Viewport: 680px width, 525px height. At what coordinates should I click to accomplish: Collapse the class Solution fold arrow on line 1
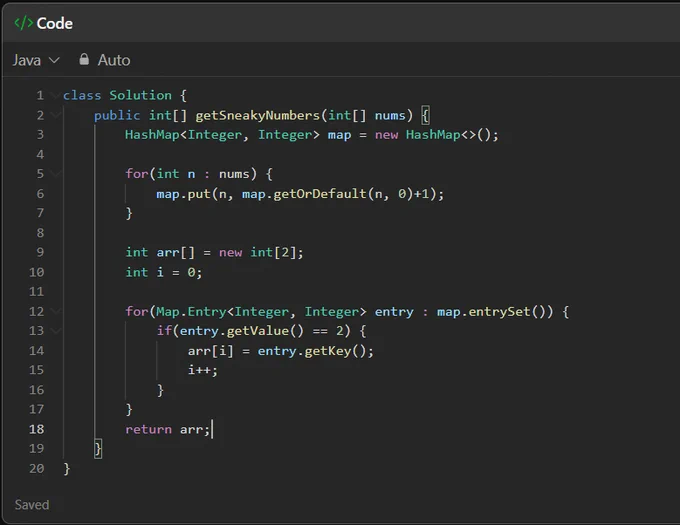click(55, 95)
